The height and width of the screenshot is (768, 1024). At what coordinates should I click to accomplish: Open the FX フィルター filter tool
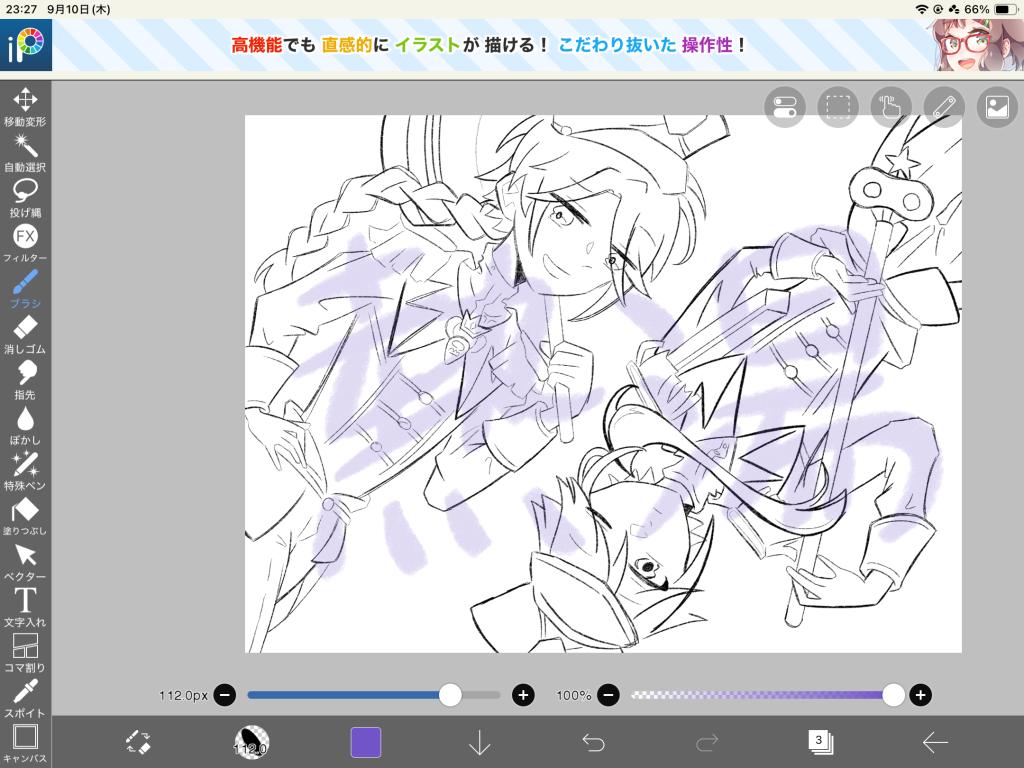pos(25,244)
